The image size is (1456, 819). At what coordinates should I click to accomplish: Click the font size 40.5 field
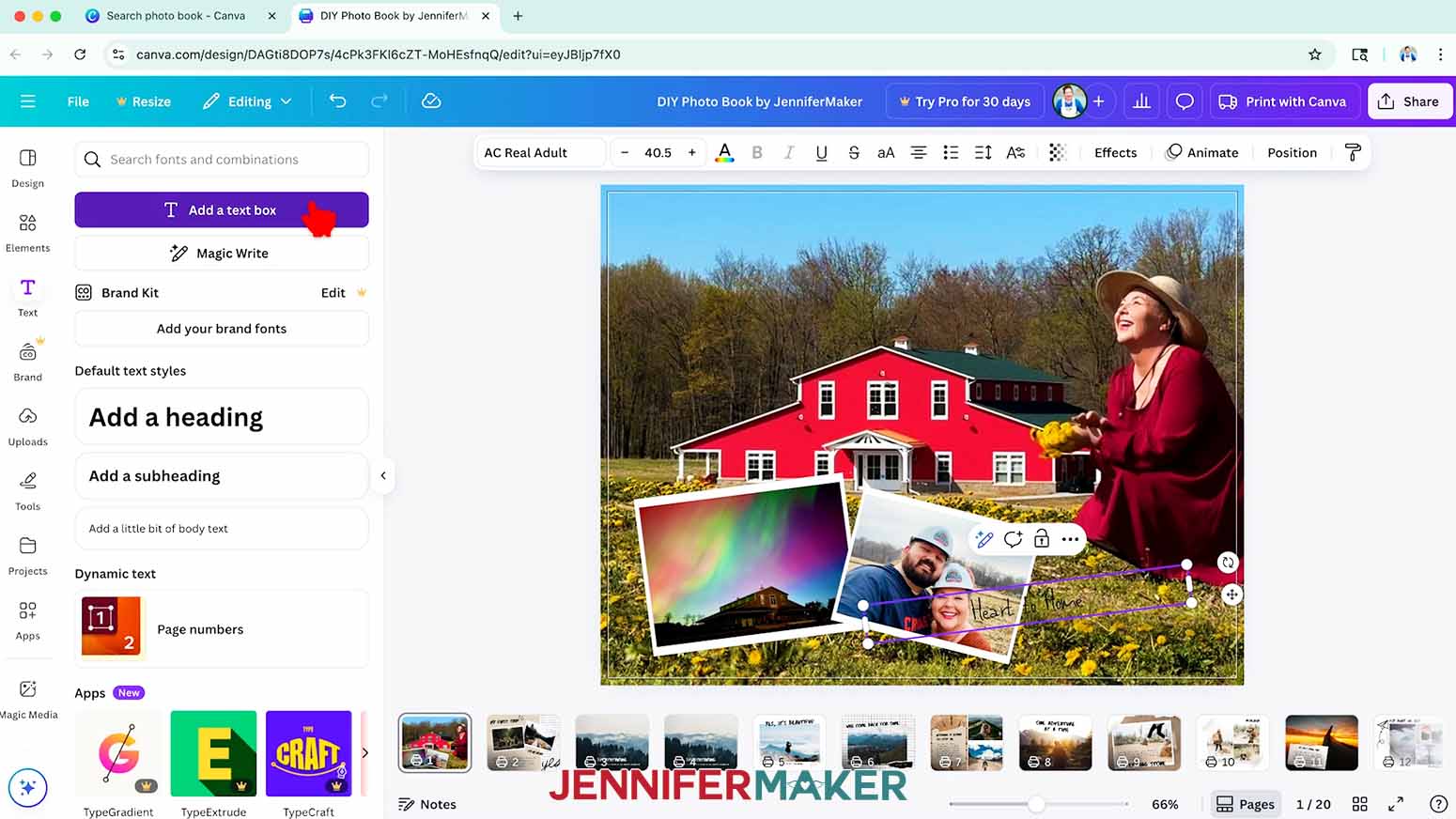pos(658,152)
